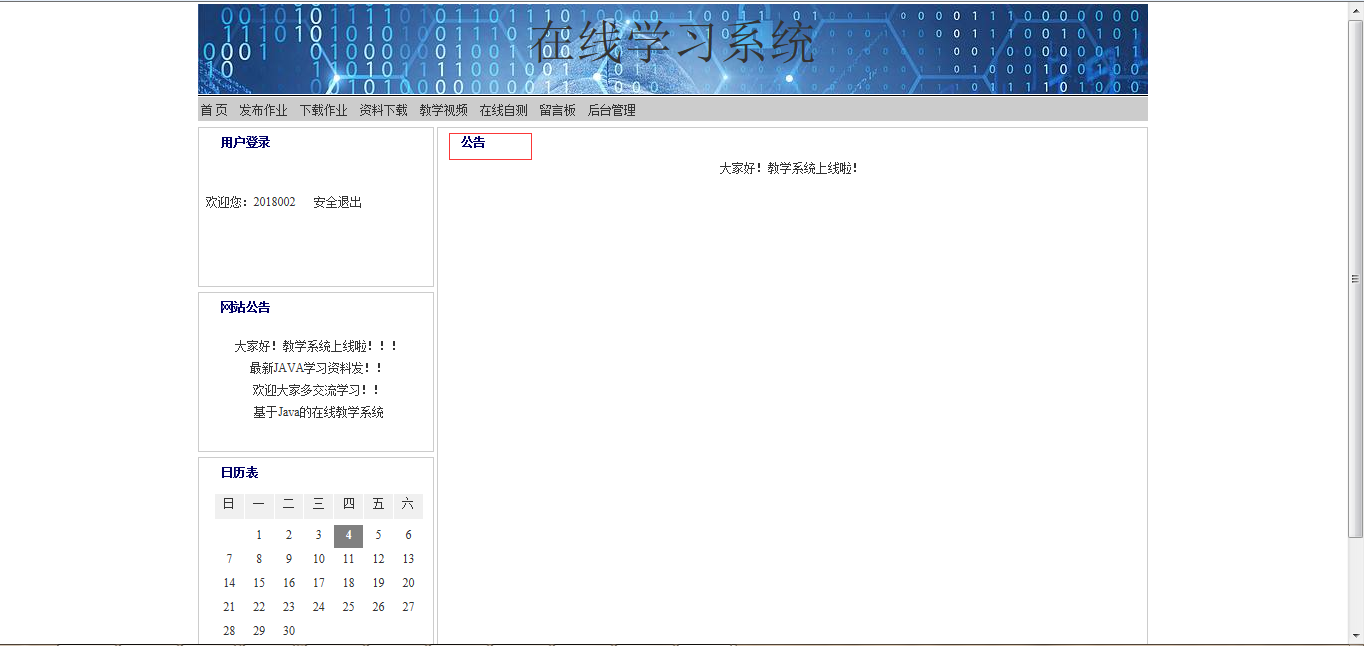Click scrollbar up arrow at top

tap(1355, 11)
